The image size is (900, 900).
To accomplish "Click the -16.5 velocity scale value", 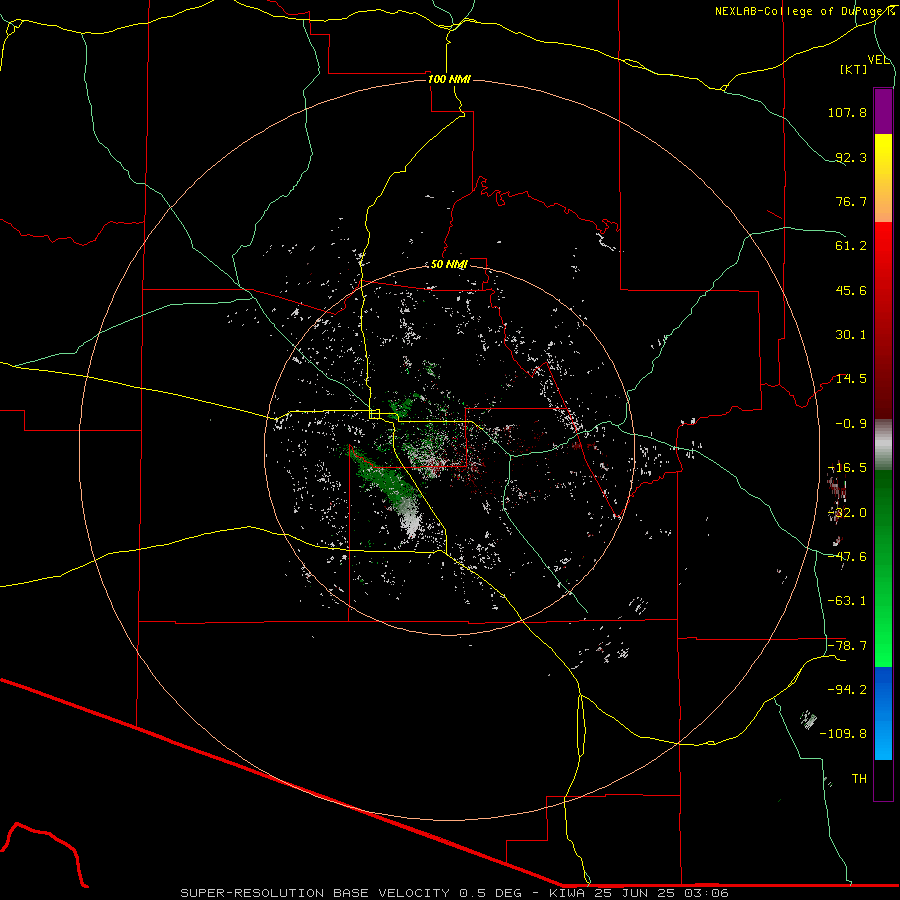I will tap(847, 468).
